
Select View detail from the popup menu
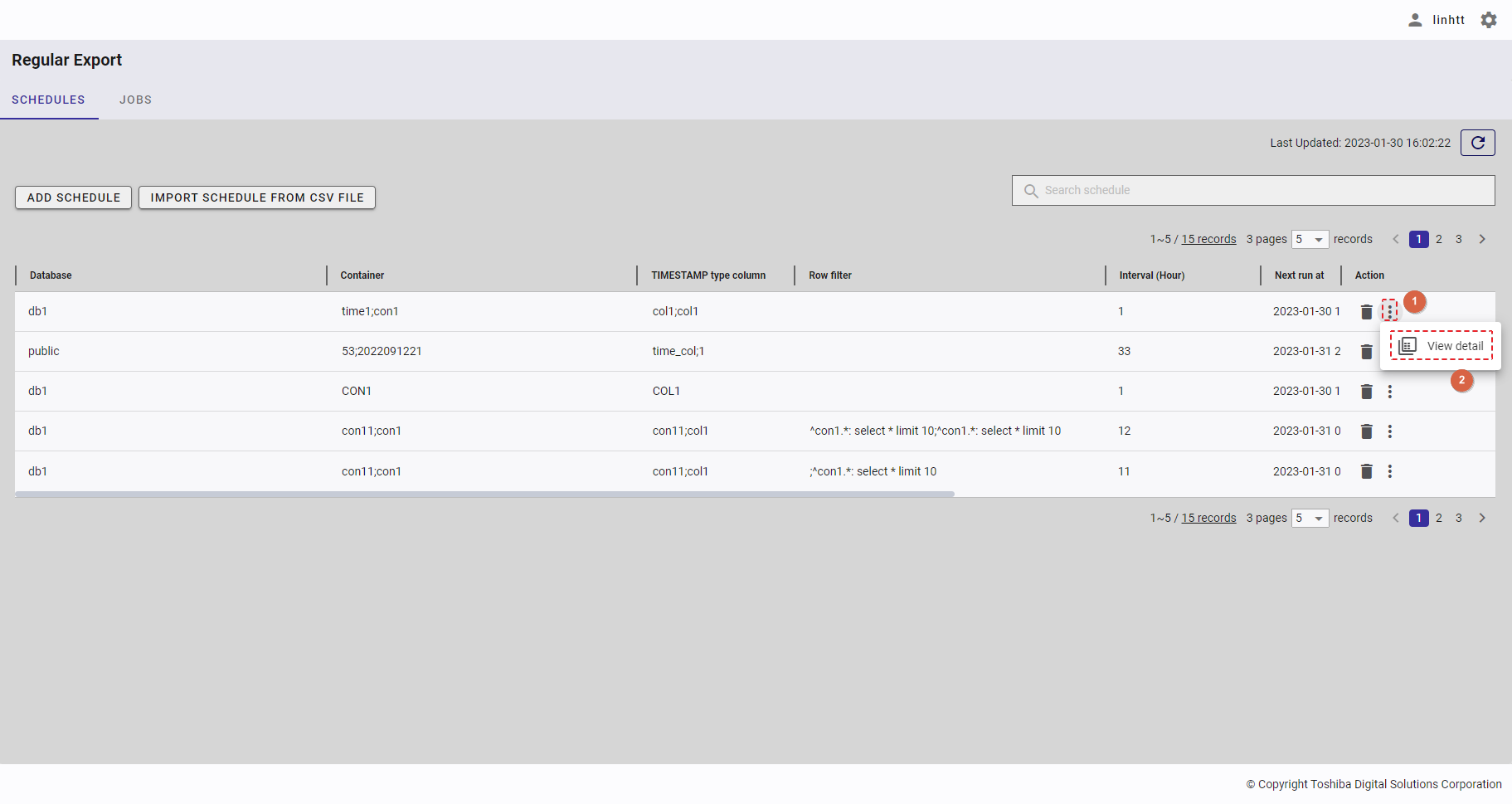coord(1442,346)
